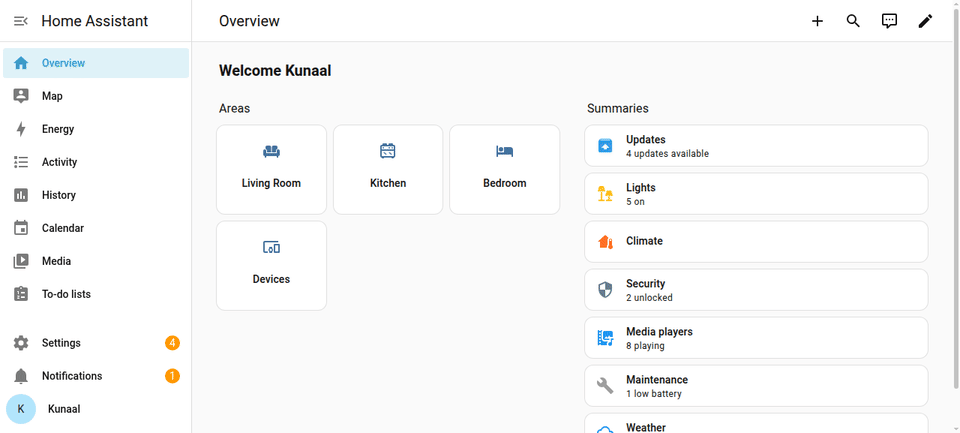Viewport: 960px width, 433px height.
Task: Open the Living Room area card
Action: [271, 170]
